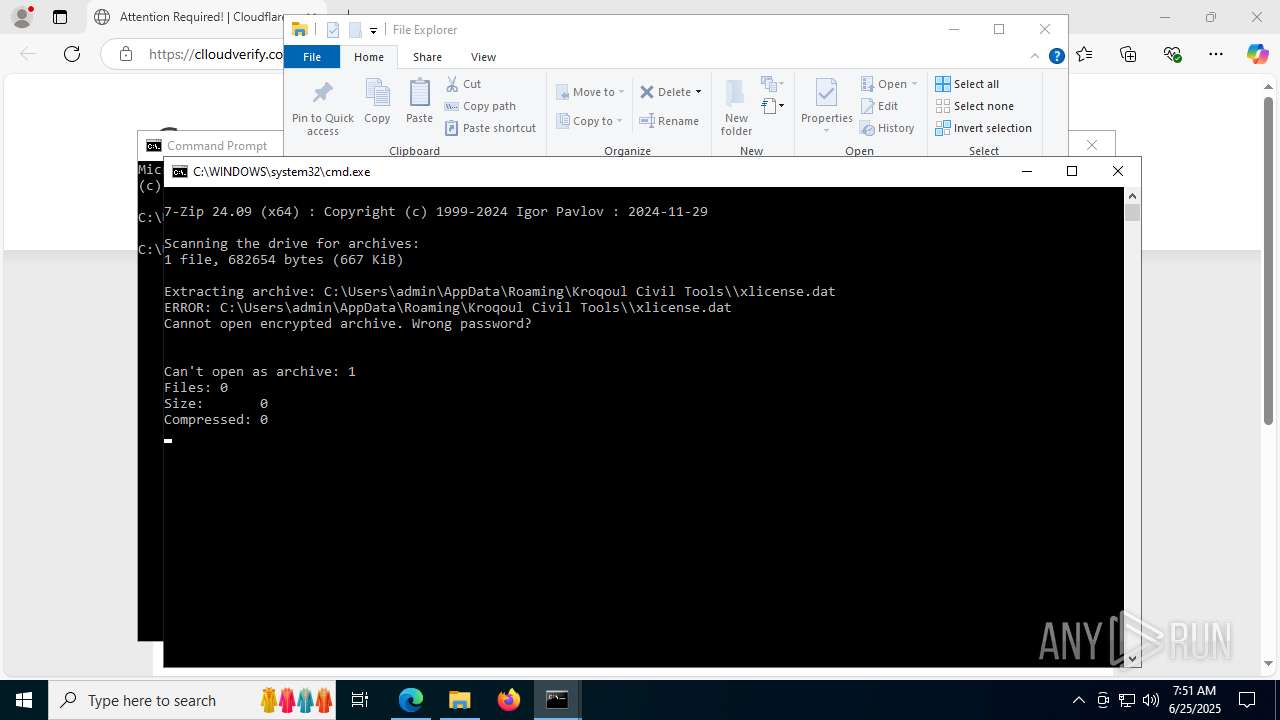The width and height of the screenshot is (1280, 720).
Task: Click Select all in the Select group
Action: pyautogui.click(x=967, y=84)
